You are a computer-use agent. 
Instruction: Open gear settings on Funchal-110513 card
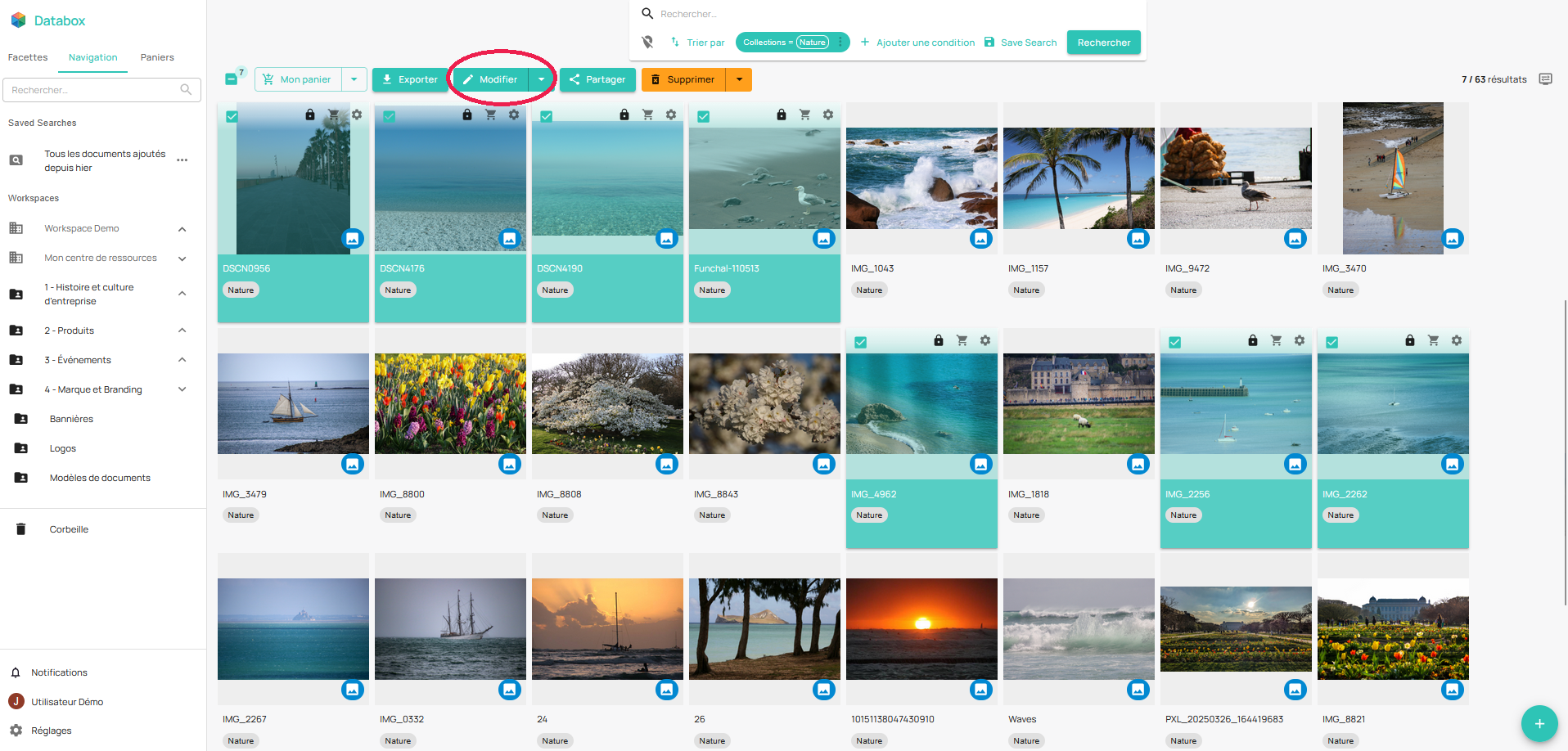827,115
